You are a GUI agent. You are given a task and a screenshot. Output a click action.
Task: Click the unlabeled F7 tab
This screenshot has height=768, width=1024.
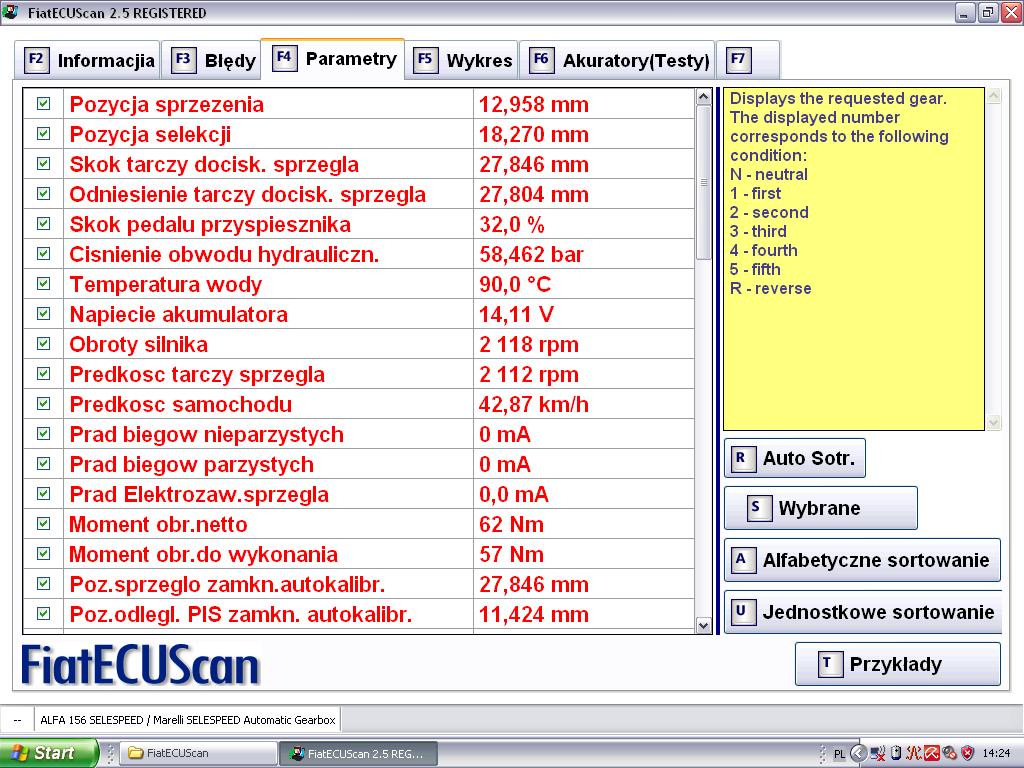point(748,60)
